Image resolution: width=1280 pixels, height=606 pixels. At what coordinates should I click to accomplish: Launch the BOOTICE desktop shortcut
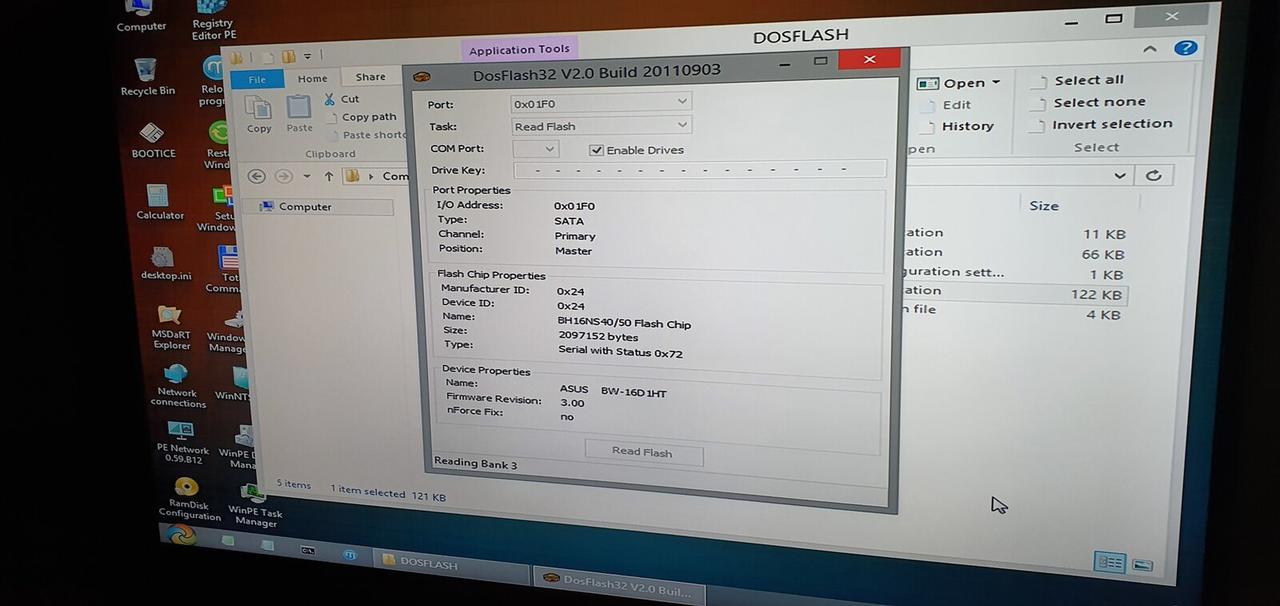(x=152, y=141)
